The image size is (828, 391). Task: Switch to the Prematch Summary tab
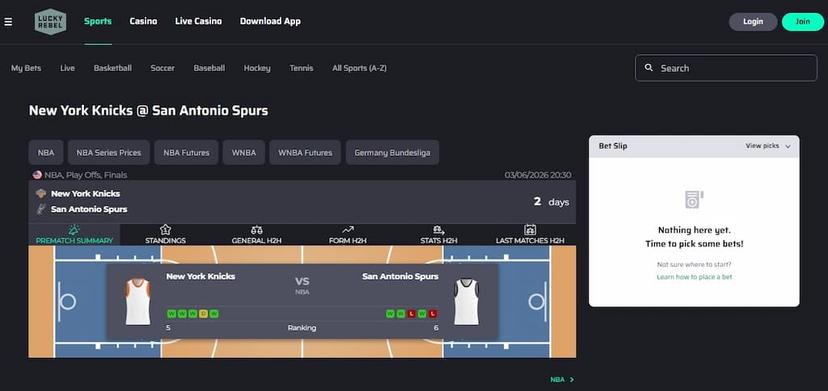74,235
